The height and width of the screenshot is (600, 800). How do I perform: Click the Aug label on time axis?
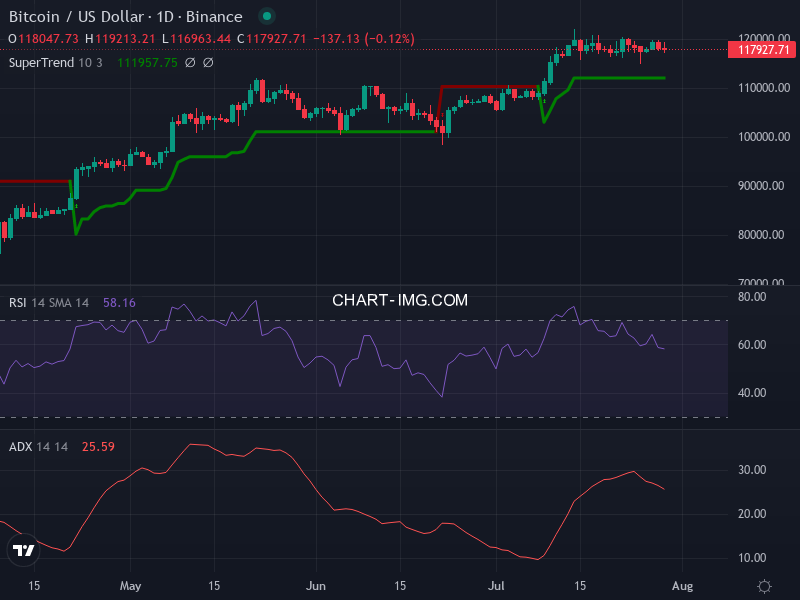tap(683, 586)
